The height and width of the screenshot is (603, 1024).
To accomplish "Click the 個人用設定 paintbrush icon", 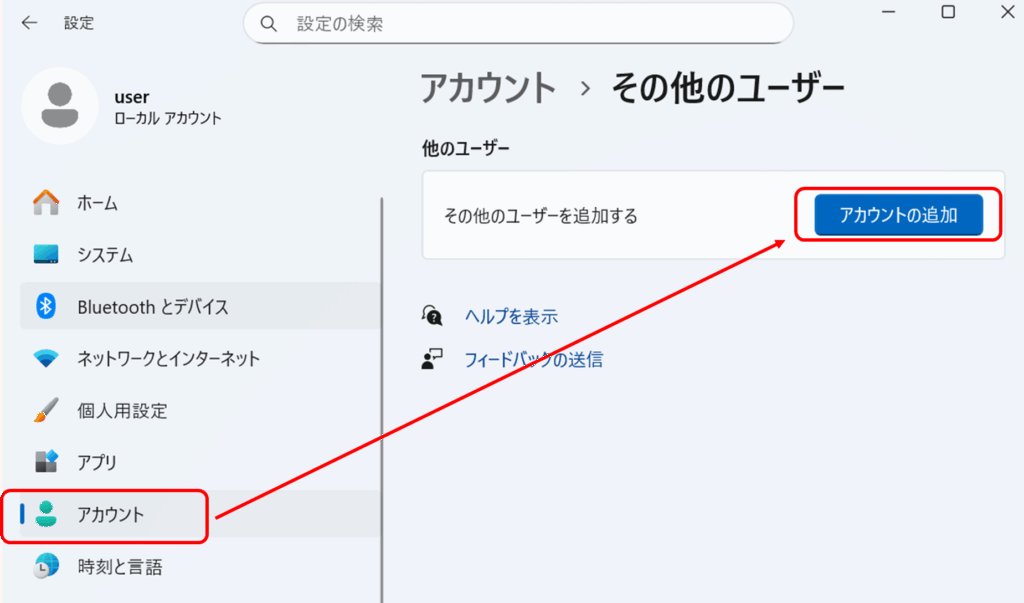I will (x=46, y=411).
